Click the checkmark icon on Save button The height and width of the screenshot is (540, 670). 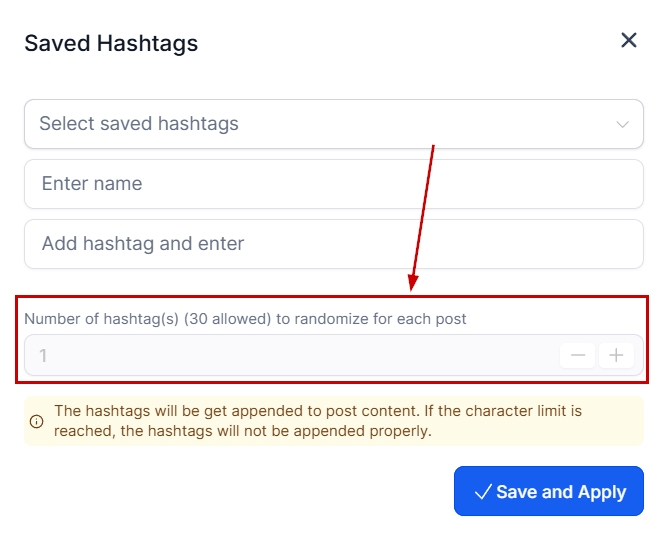483,492
